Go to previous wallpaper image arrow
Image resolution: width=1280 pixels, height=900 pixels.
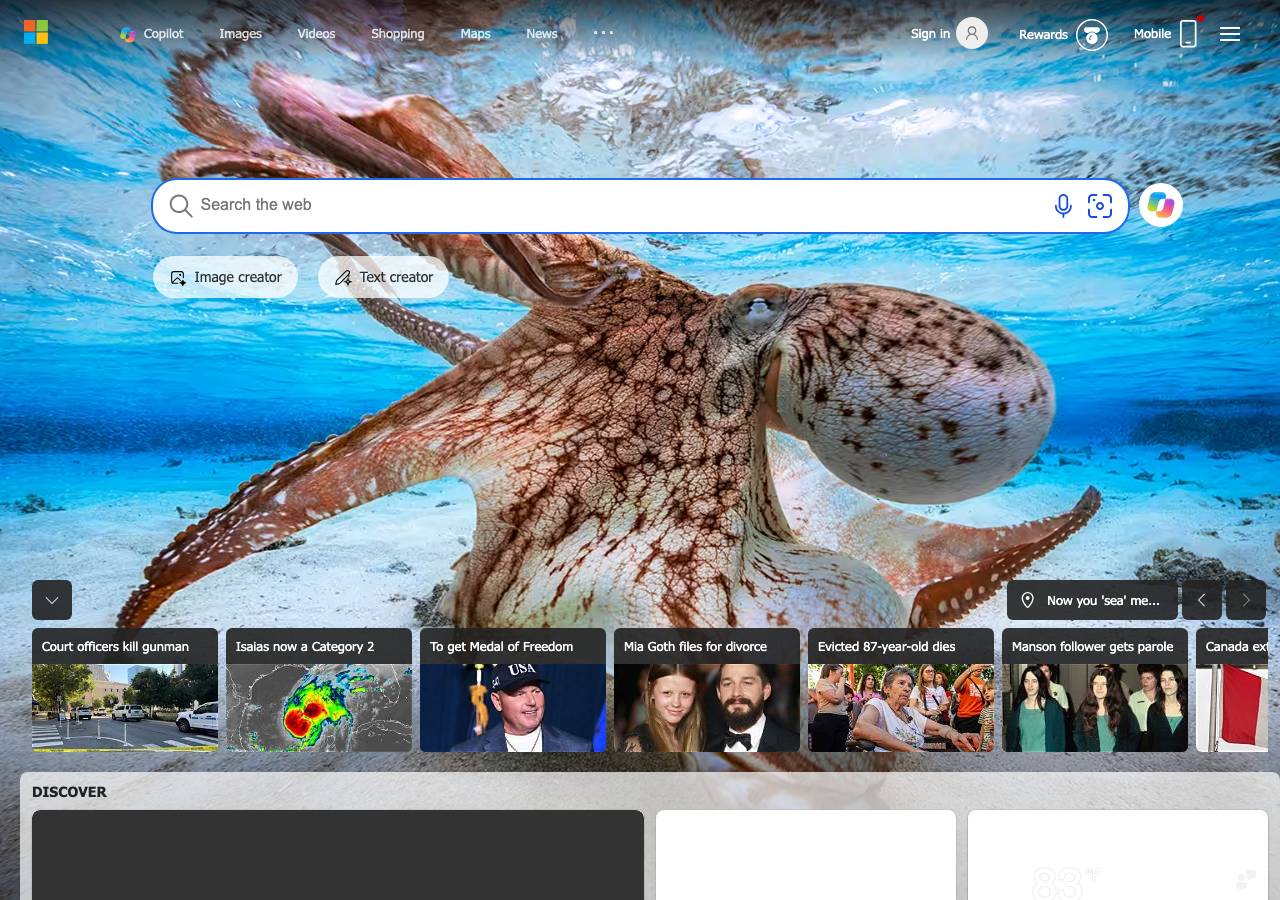tap(1202, 600)
